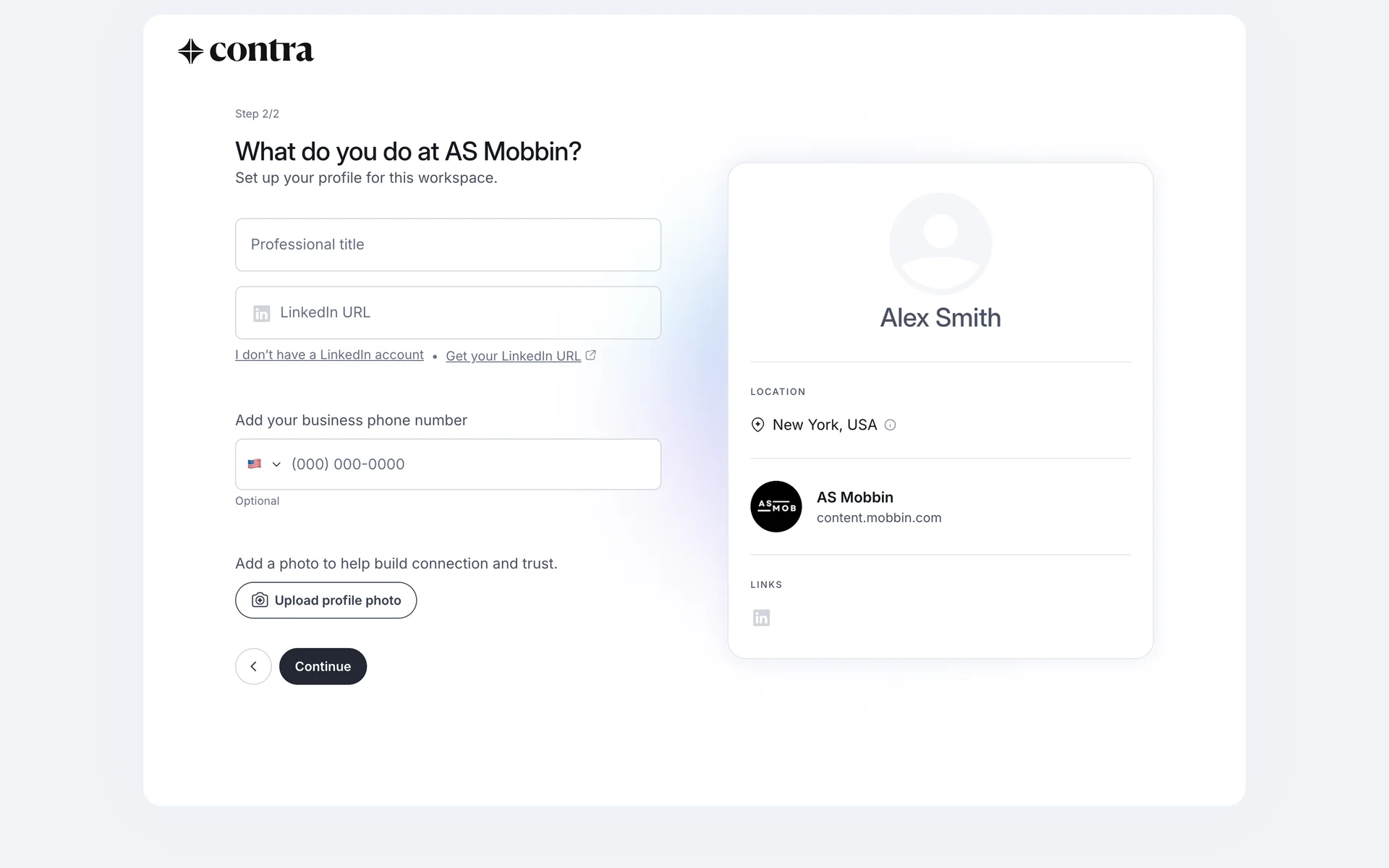Click the camera icon on upload button

pos(260,600)
